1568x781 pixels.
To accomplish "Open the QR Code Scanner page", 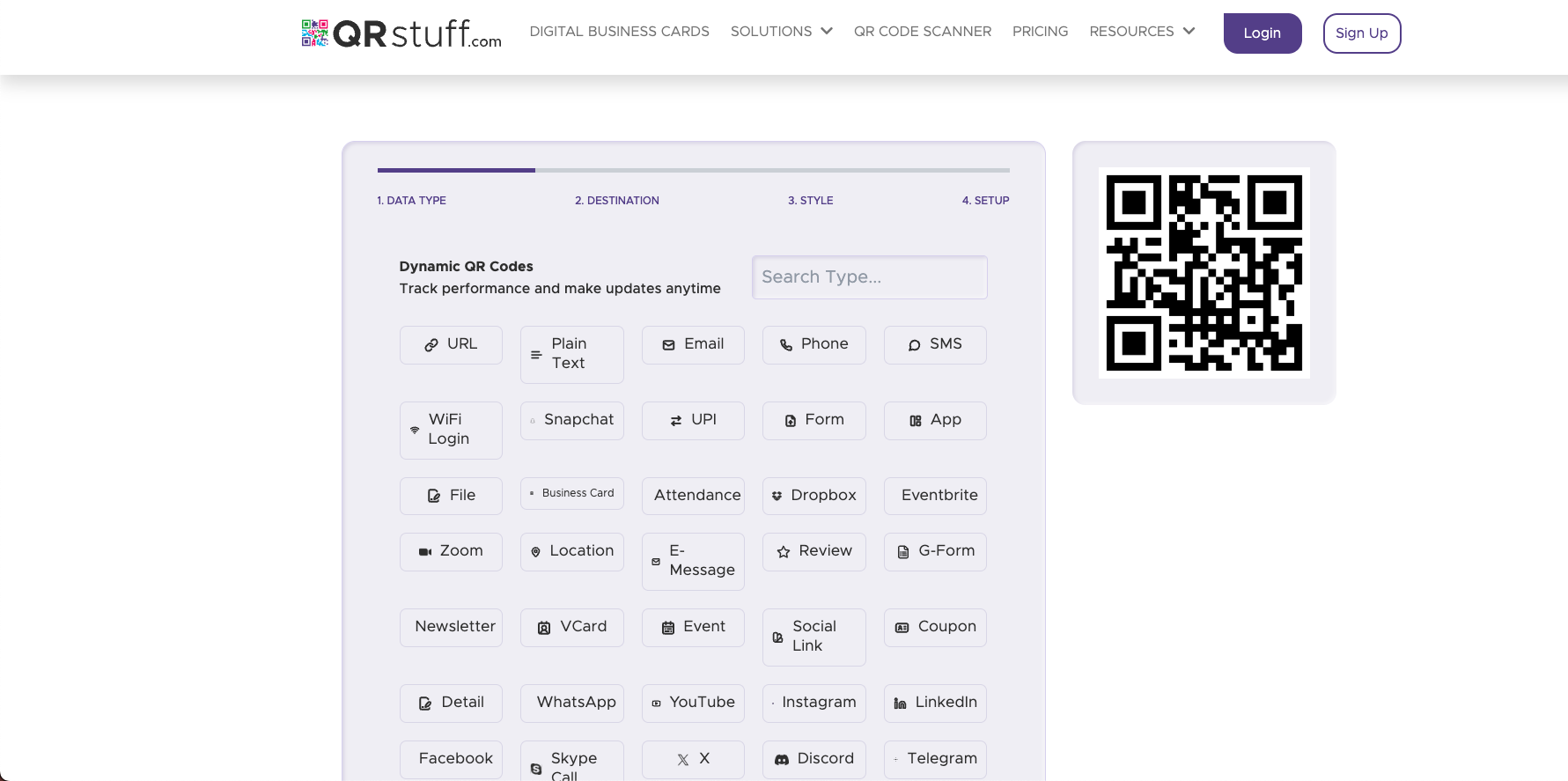I will (x=923, y=32).
